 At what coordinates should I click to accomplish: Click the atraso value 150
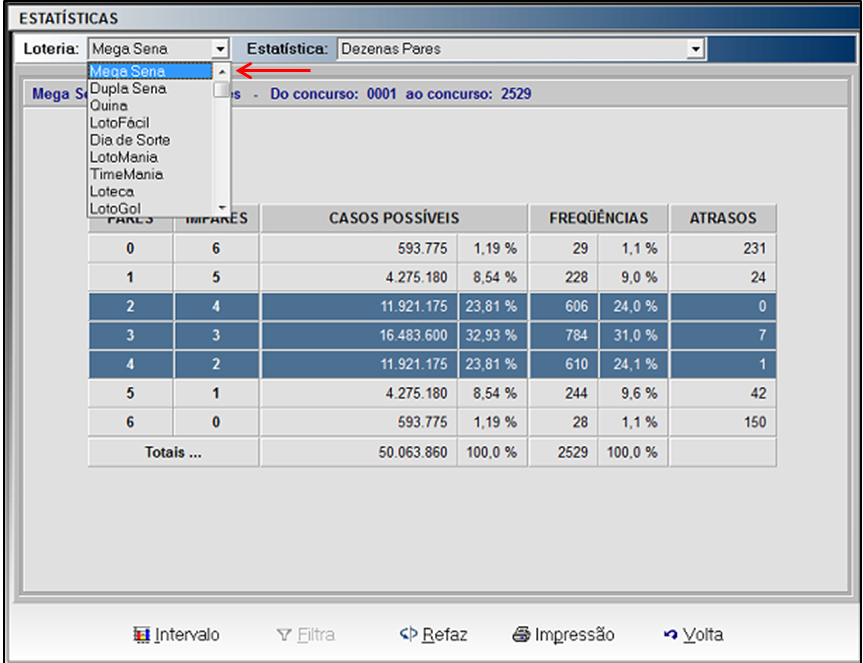point(723,422)
